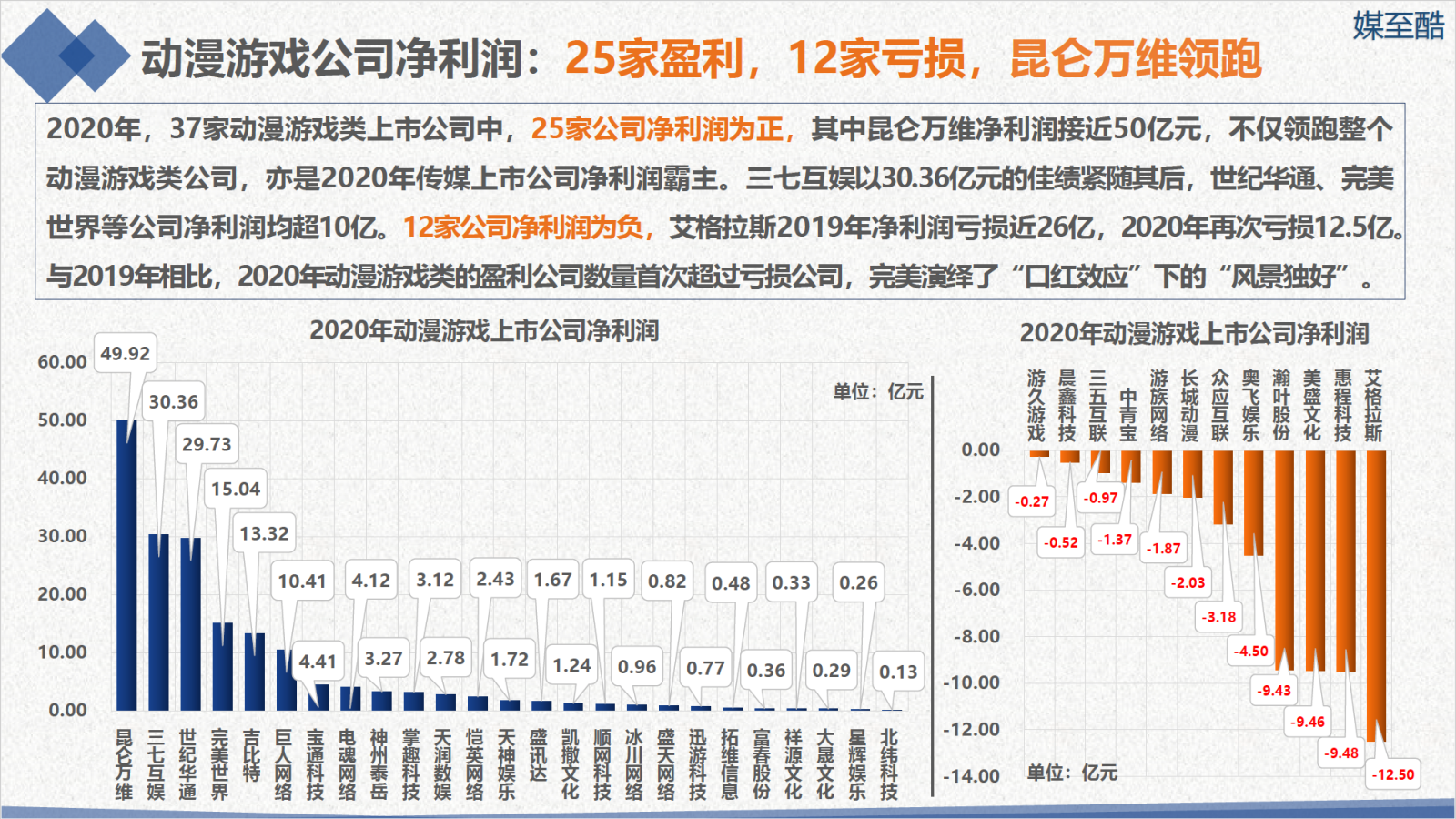Select the -1.87 data label
This screenshot has height=819, width=1456.
tap(1163, 549)
